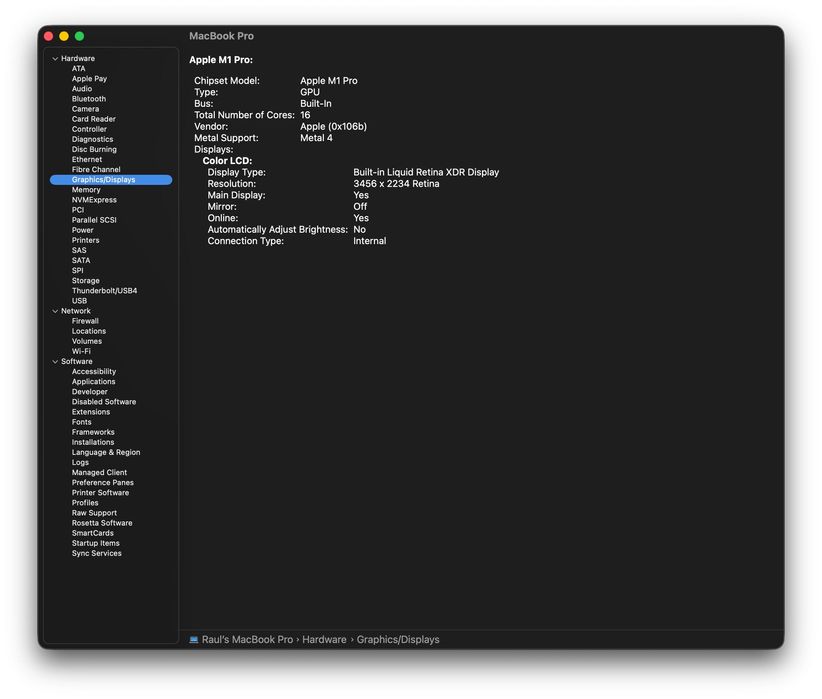Open Logs under Software
The height and width of the screenshot is (699, 822).
point(80,463)
